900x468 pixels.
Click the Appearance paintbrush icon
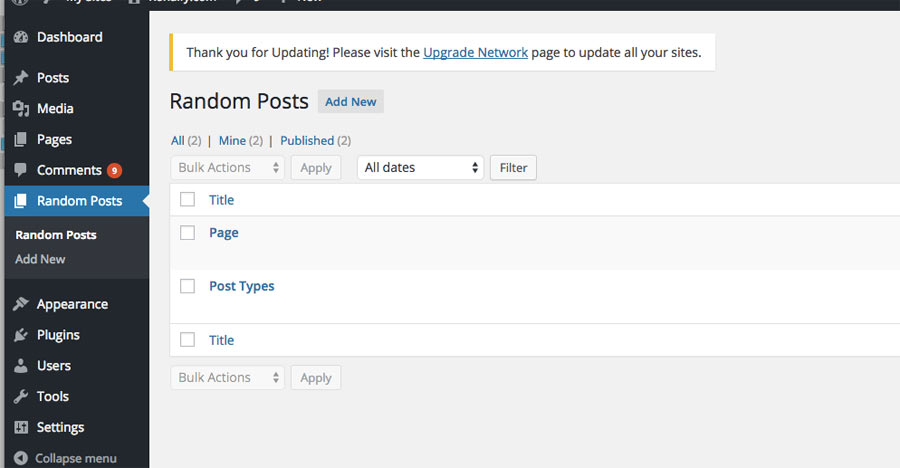tap(21, 305)
